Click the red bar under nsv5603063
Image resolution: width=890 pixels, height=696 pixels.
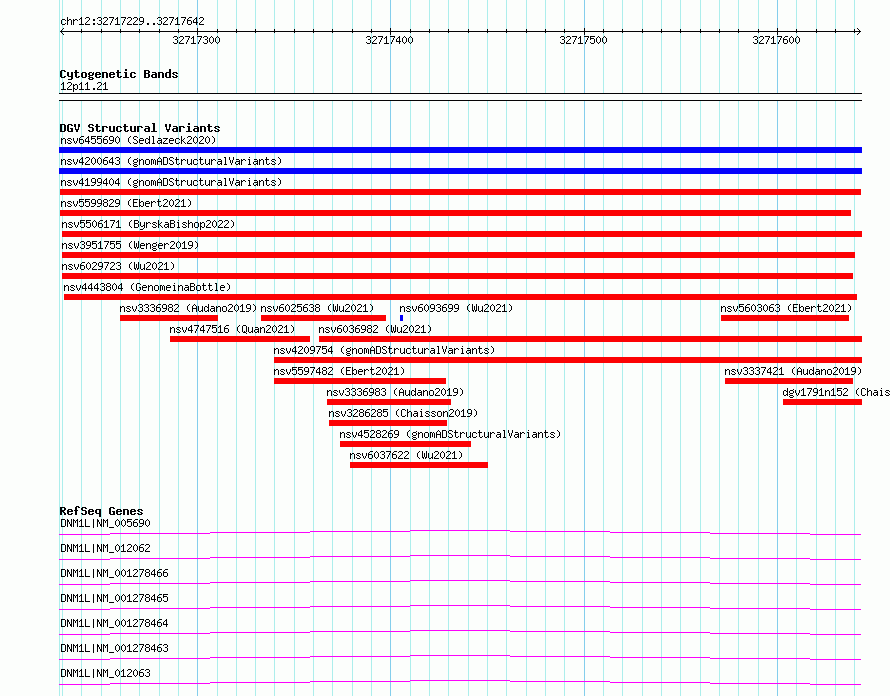785,318
